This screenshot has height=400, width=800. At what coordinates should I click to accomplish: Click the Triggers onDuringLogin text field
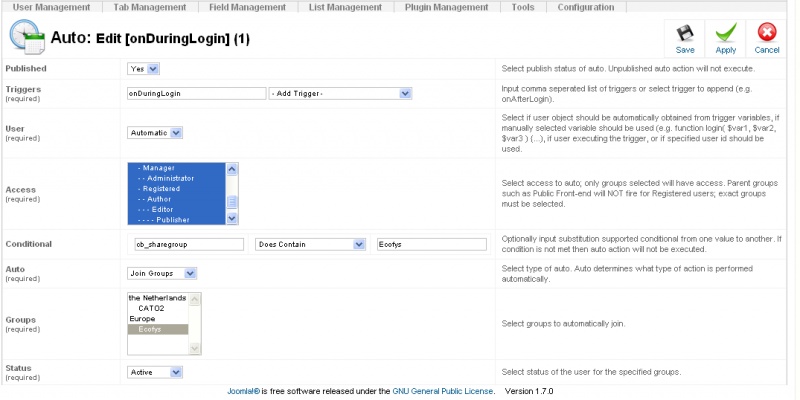click(x=197, y=93)
